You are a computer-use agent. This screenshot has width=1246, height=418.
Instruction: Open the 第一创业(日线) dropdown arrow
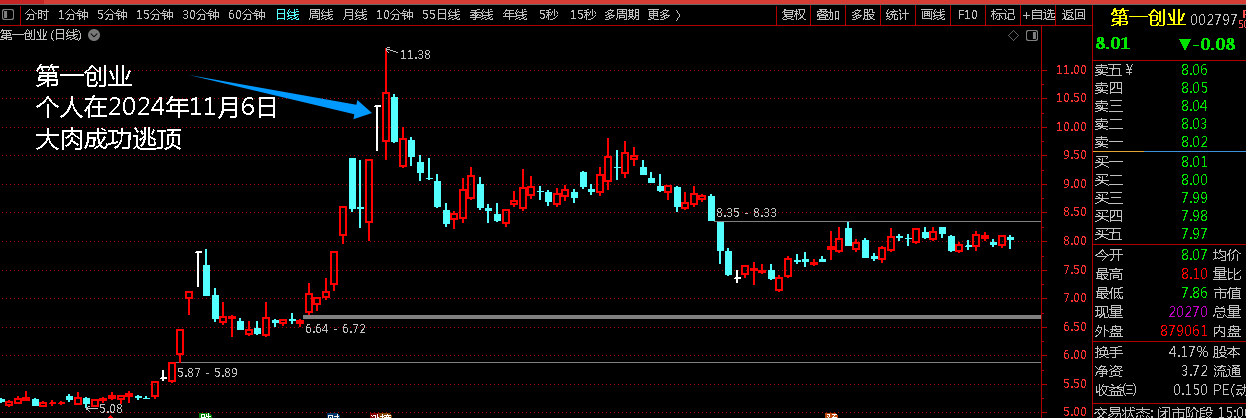(94, 35)
